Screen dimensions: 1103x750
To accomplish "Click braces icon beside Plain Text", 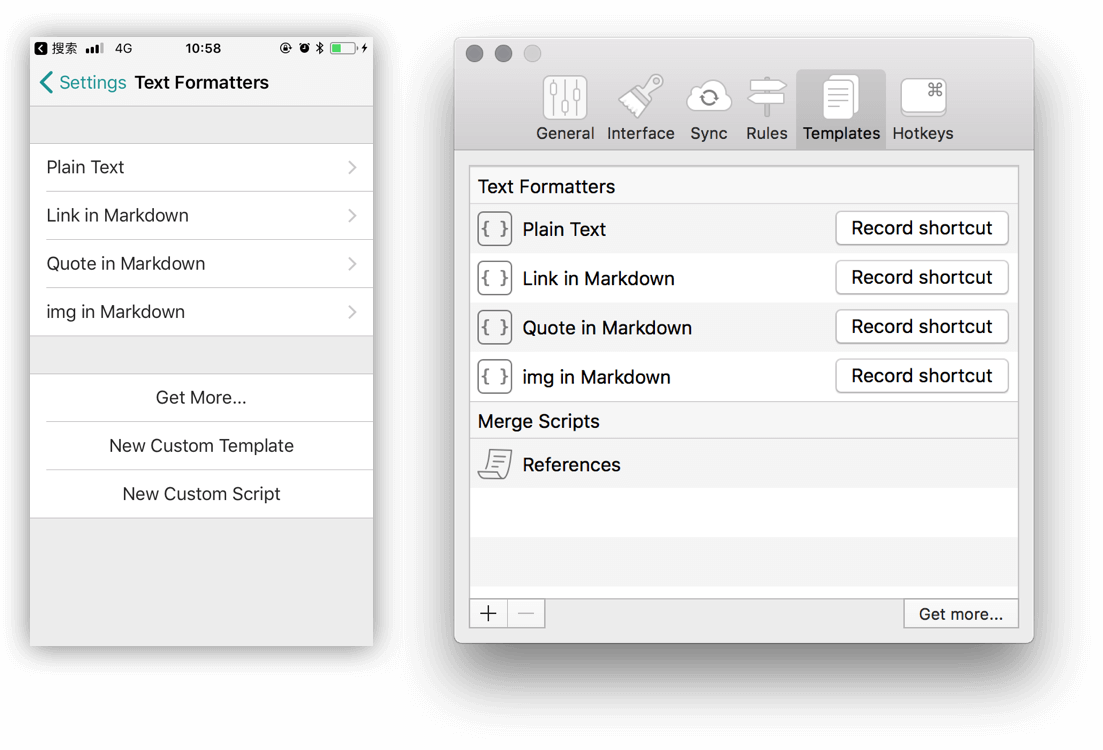I will (495, 229).
